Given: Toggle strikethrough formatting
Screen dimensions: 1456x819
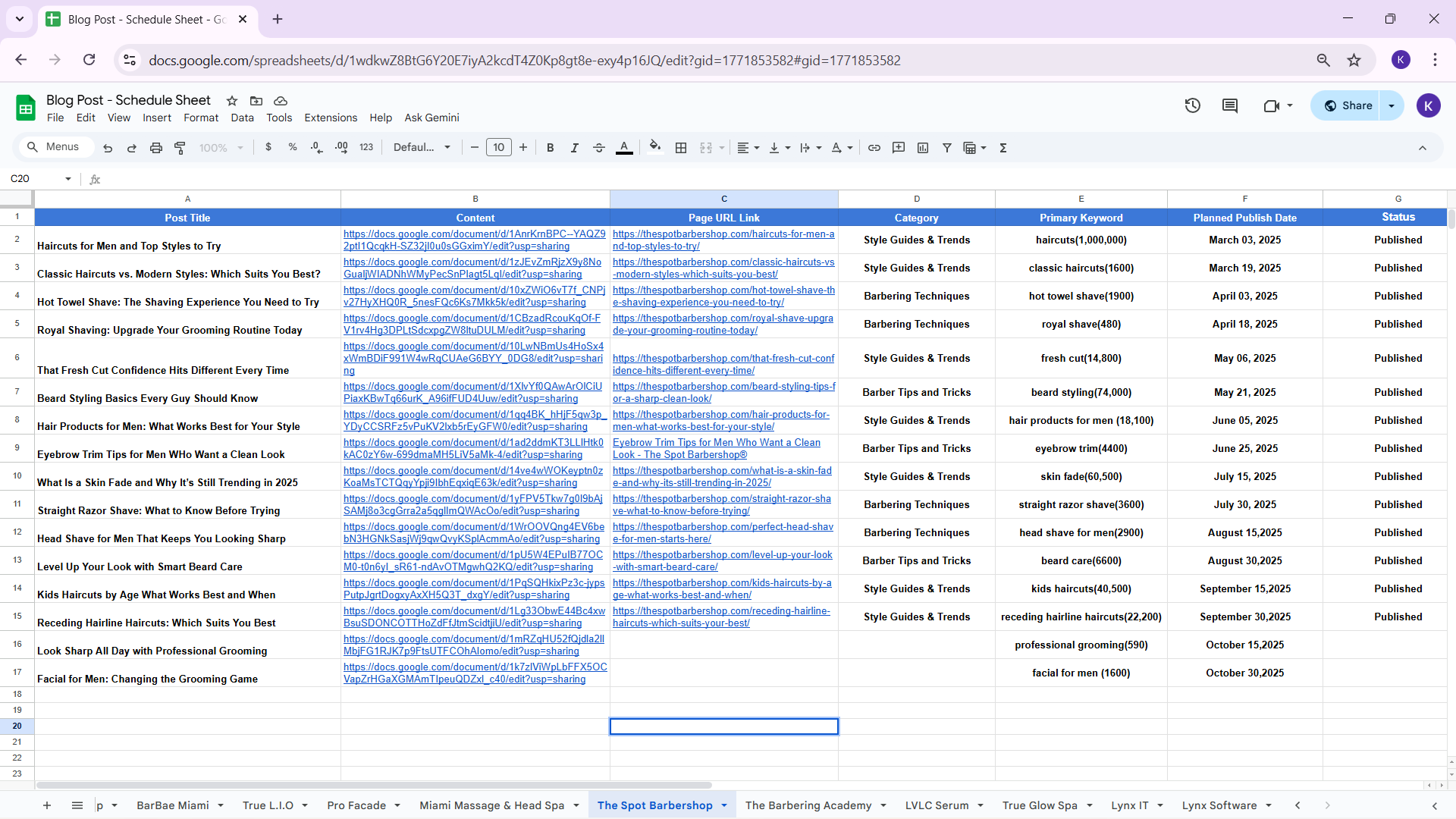Looking at the screenshot, I should [599, 148].
